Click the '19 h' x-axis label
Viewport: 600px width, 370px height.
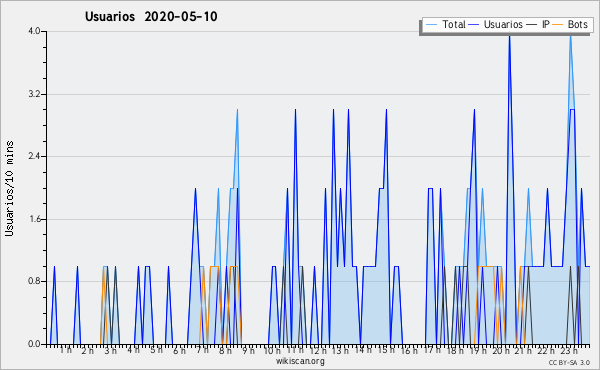click(x=478, y=350)
